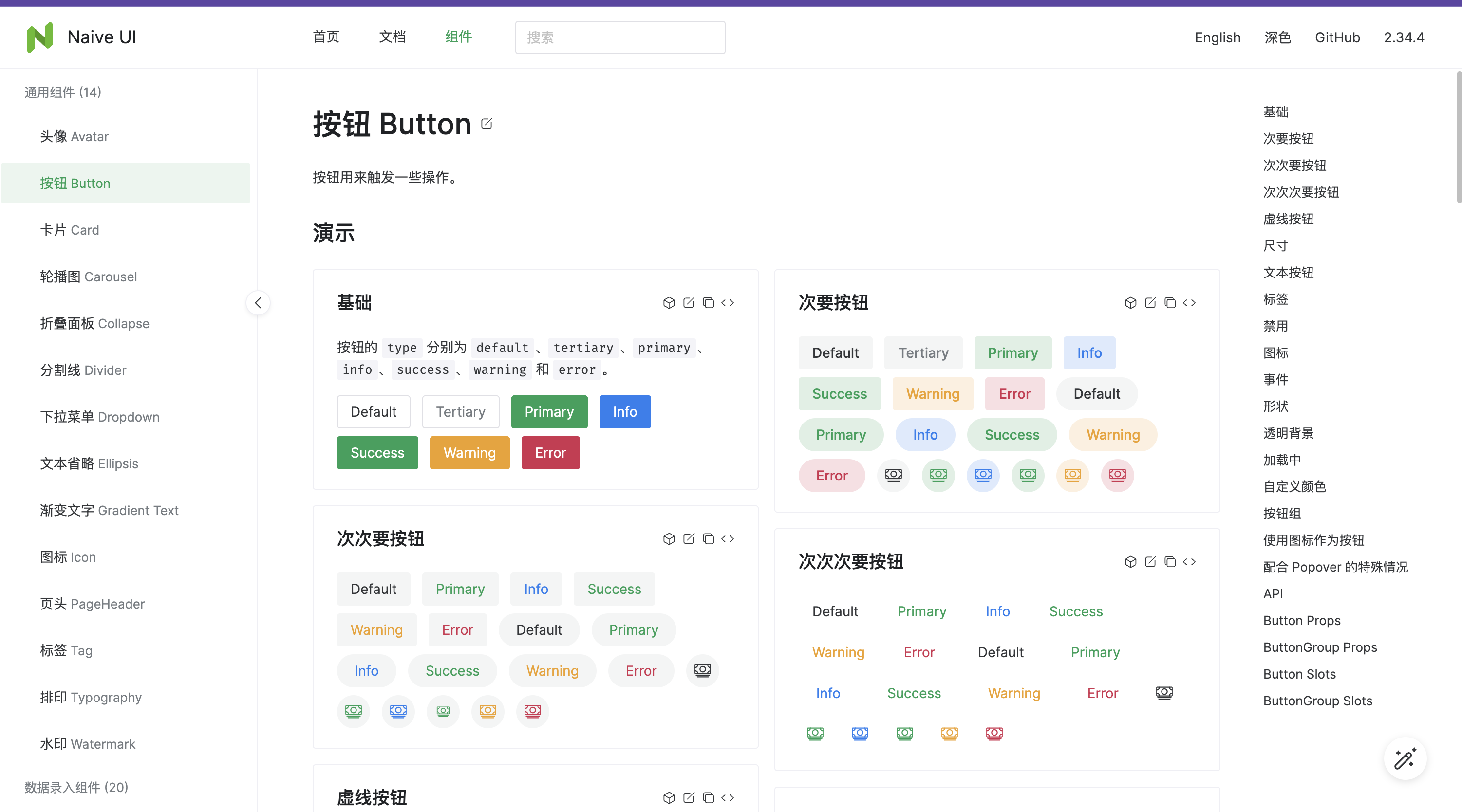The image size is (1462, 812).
Task: Select 组件 in top navigation
Action: [x=459, y=37]
